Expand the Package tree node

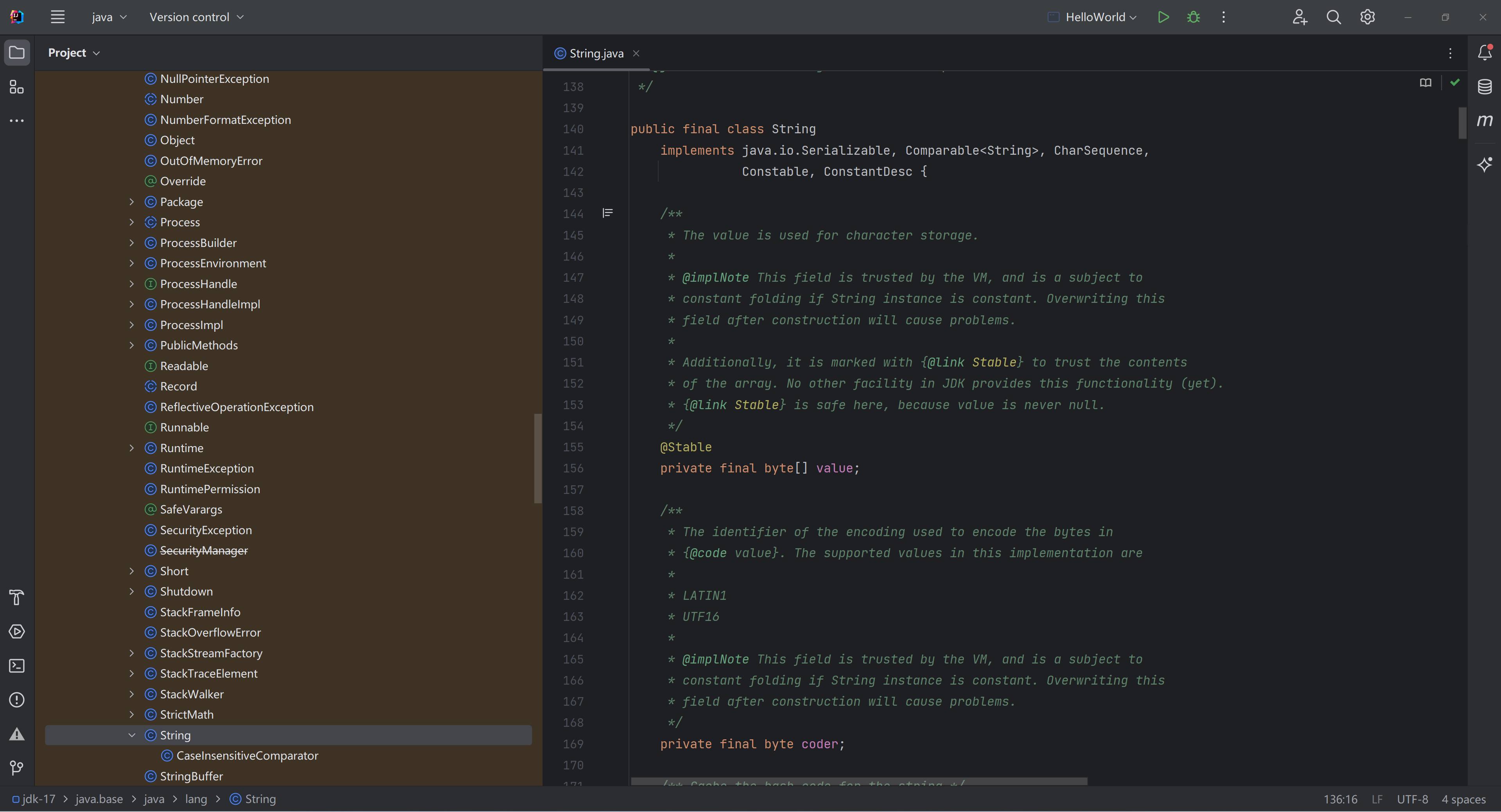point(132,202)
